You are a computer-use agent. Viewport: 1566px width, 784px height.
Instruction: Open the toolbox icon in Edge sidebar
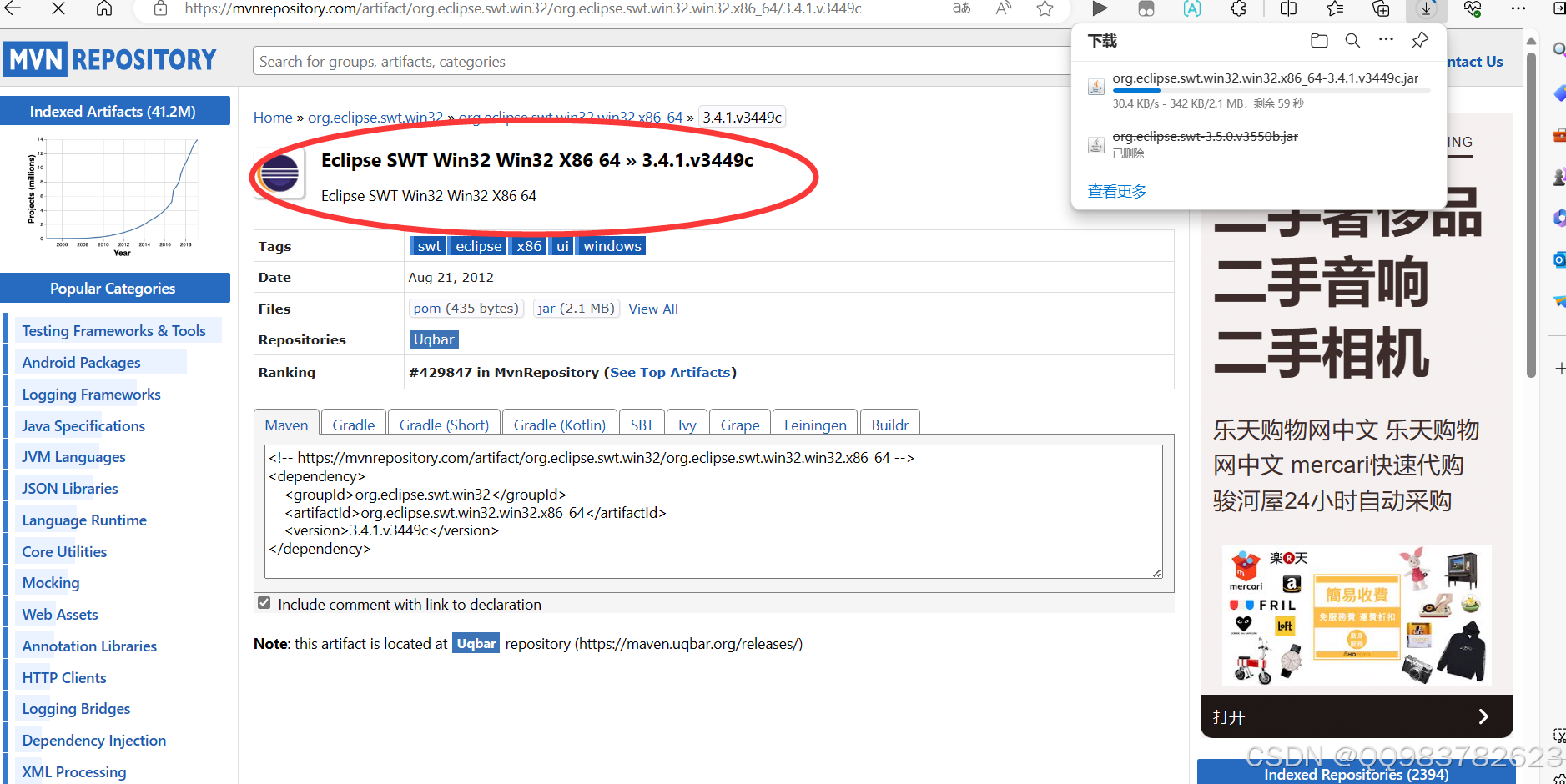coord(1558,134)
